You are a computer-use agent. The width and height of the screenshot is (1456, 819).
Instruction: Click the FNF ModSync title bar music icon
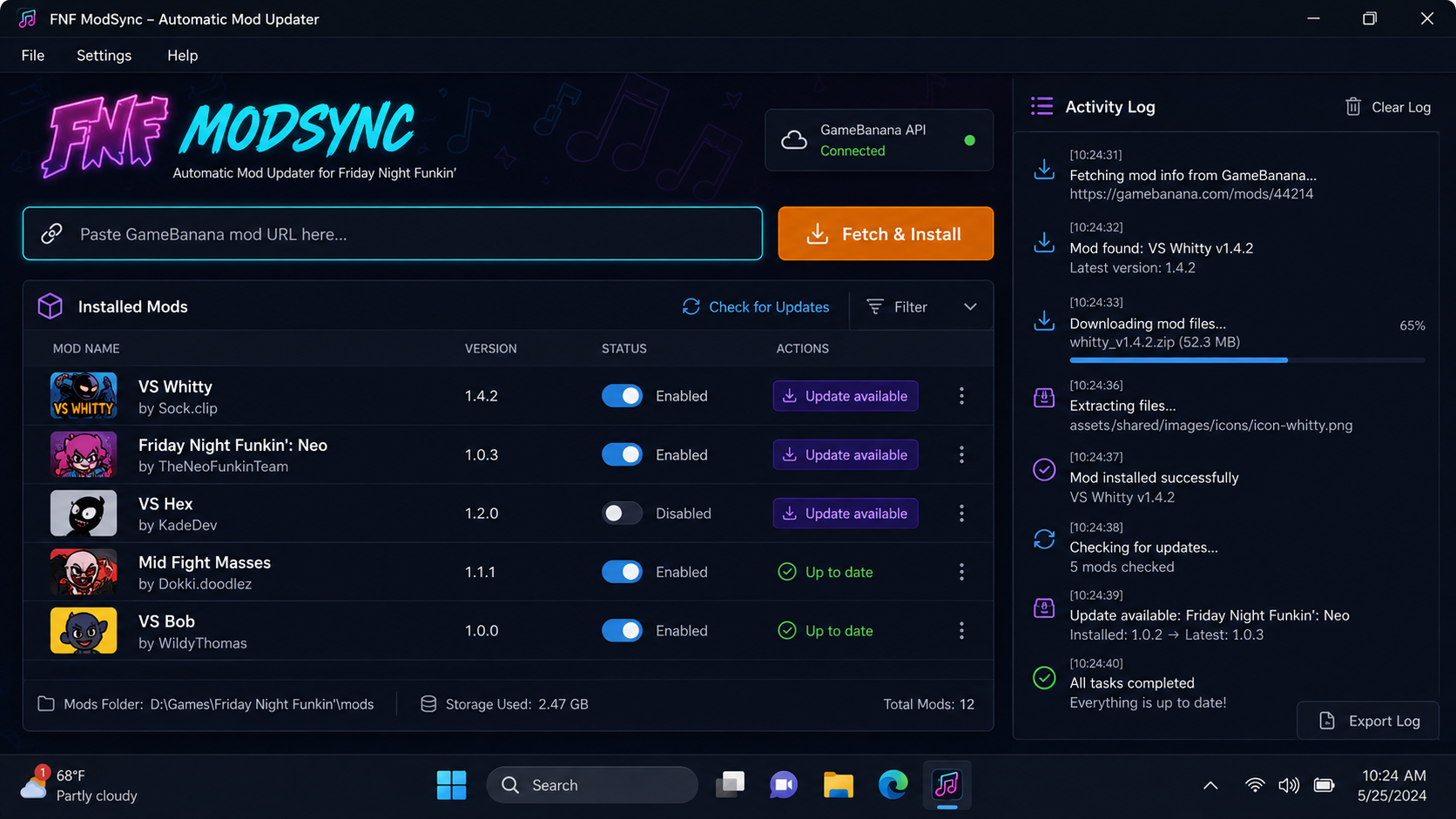click(x=27, y=18)
